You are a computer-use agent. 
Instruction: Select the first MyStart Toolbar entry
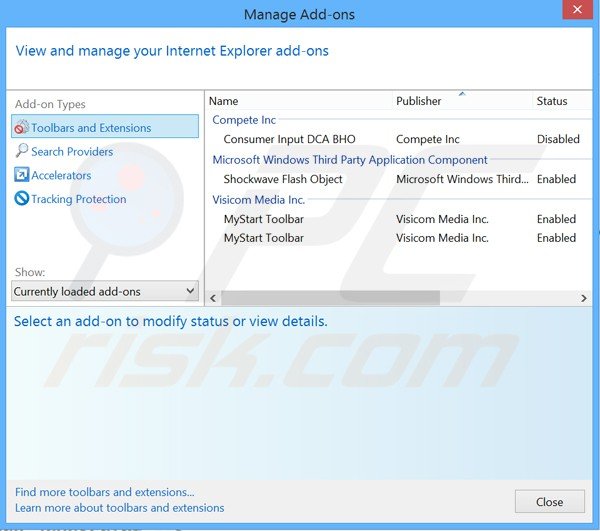pos(264,219)
